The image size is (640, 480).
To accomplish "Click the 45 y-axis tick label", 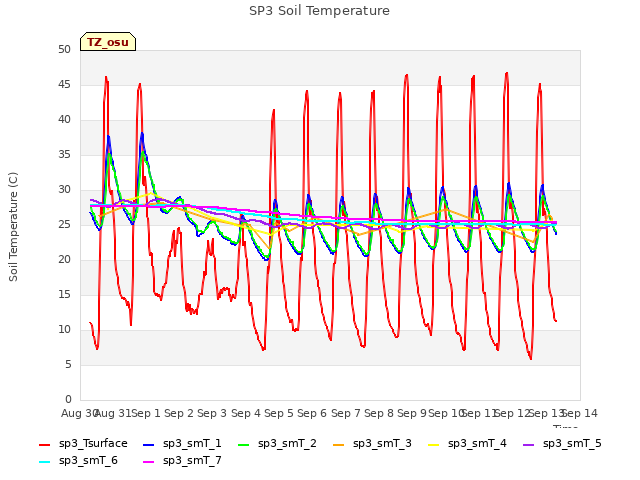I will coord(64,84).
